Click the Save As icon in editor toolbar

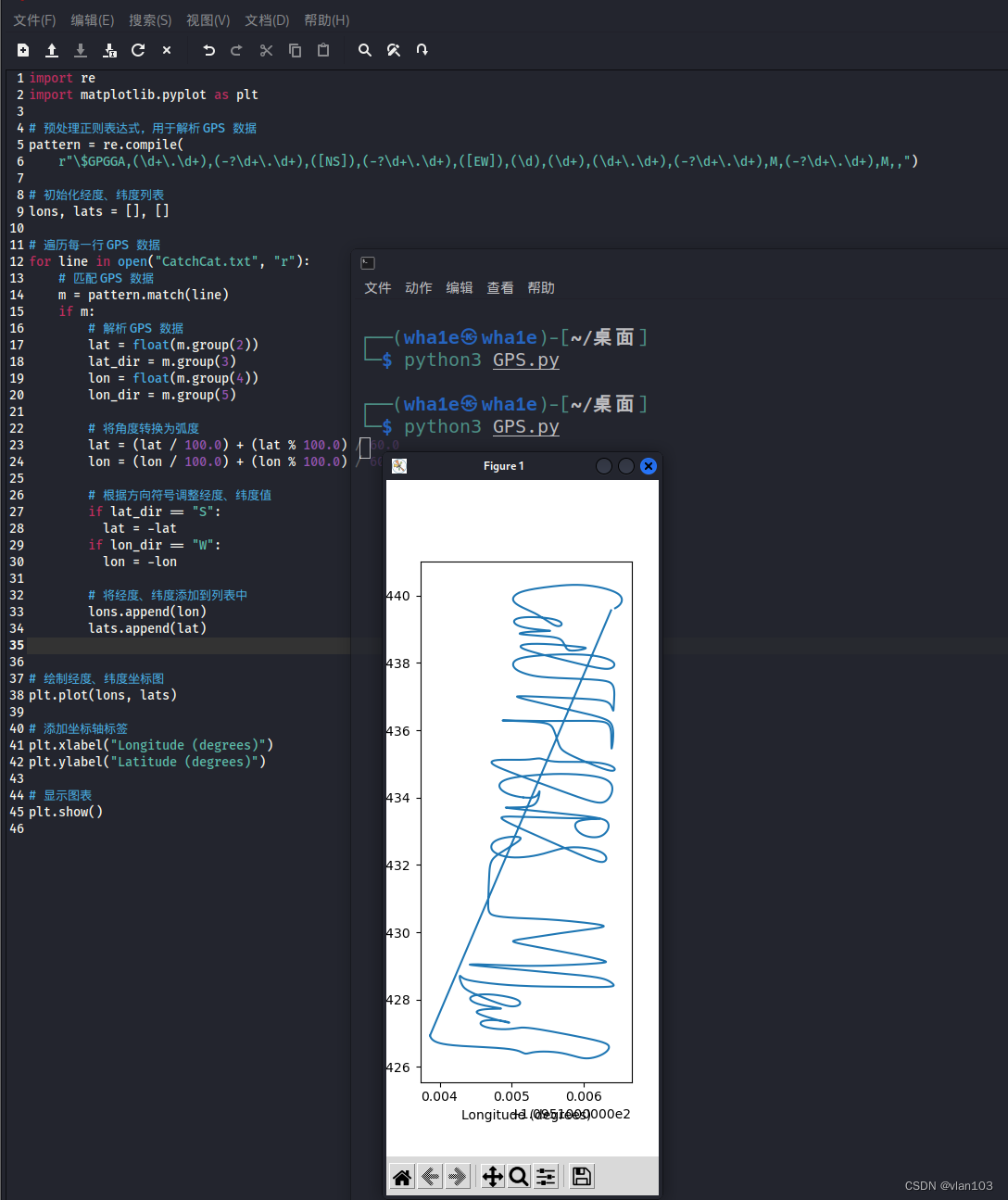coord(109,50)
